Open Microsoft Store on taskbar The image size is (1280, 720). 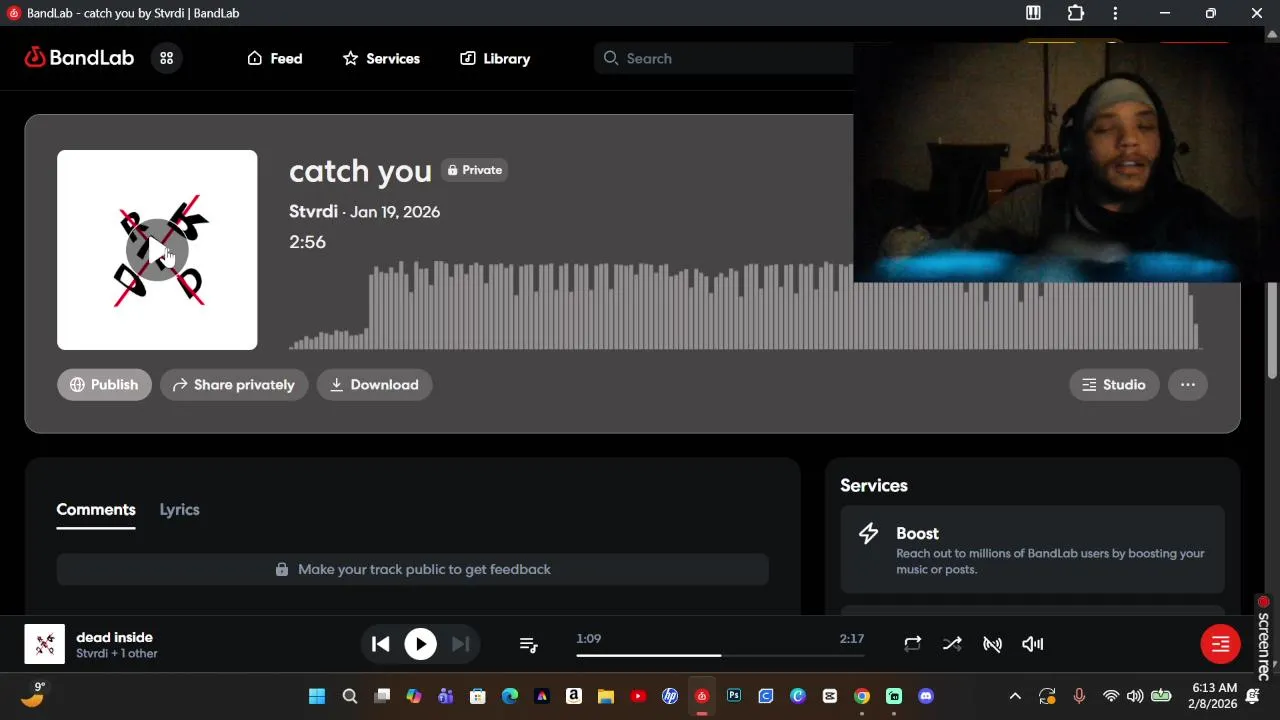[x=478, y=696]
